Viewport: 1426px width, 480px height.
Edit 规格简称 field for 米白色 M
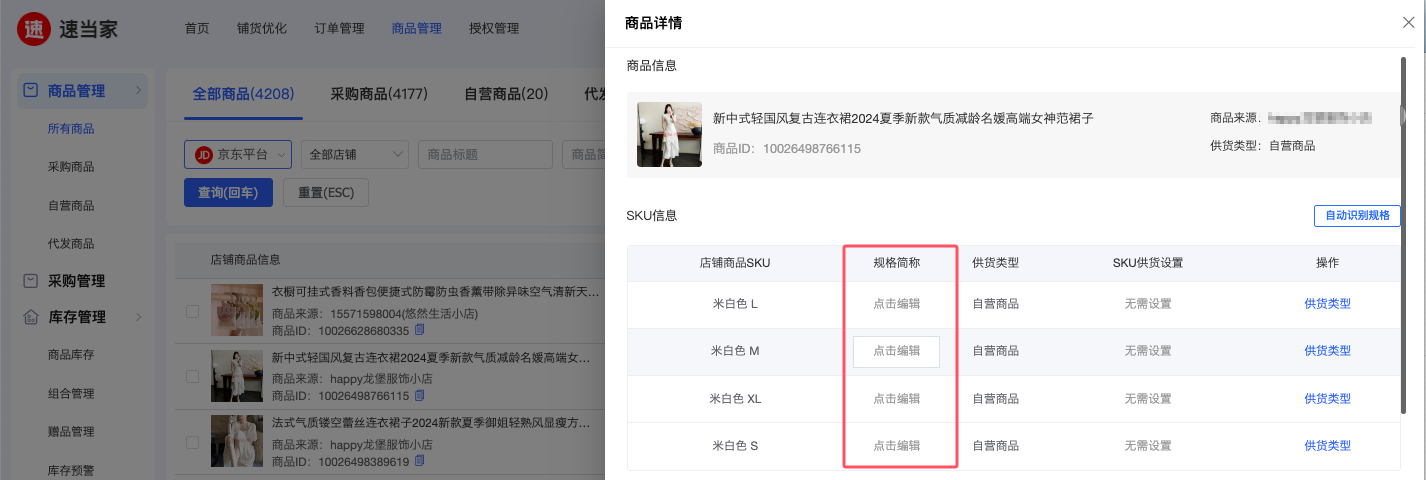[x=896, y=351]
